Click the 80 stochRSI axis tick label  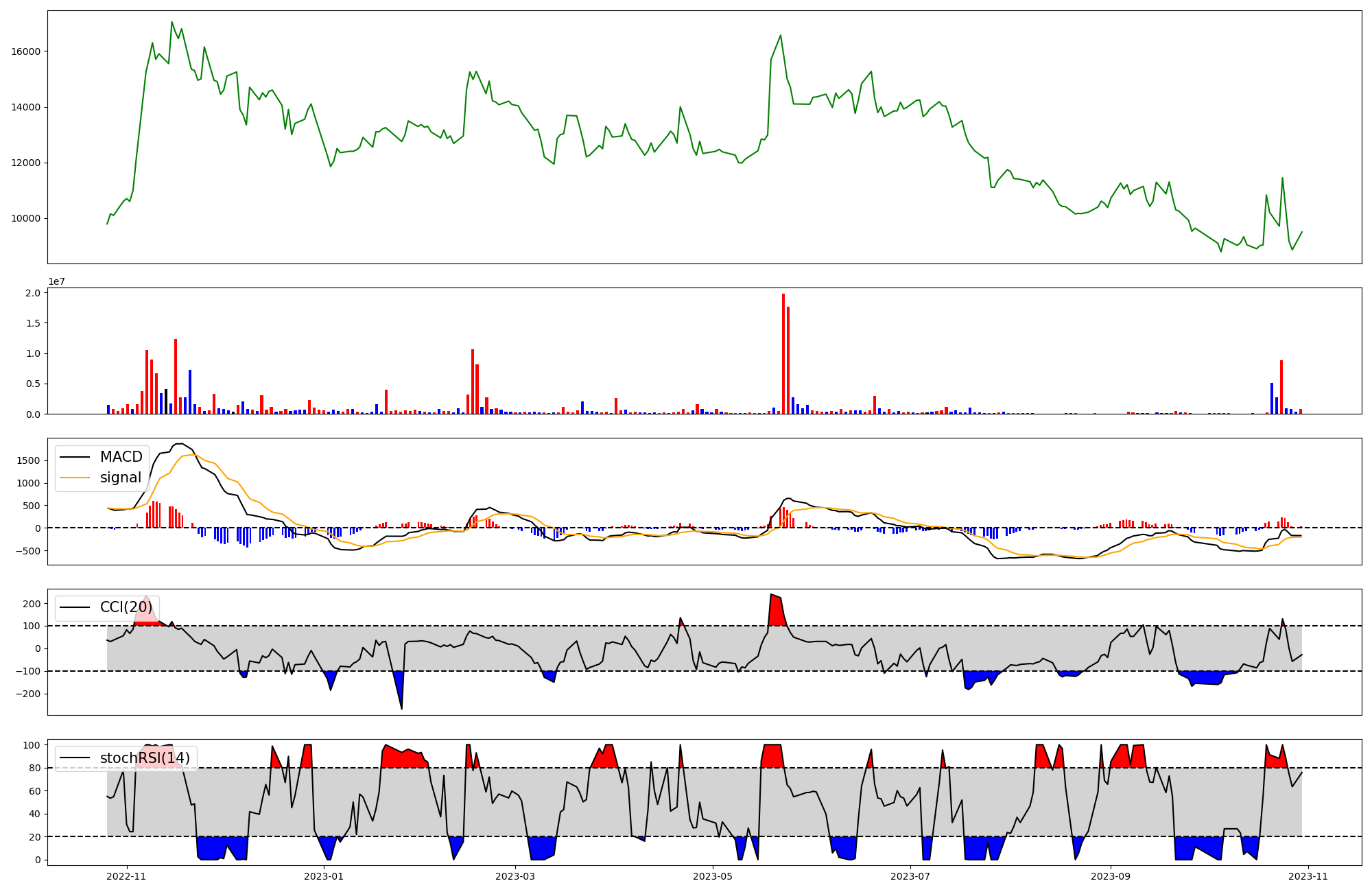click(x=36, y=768)
